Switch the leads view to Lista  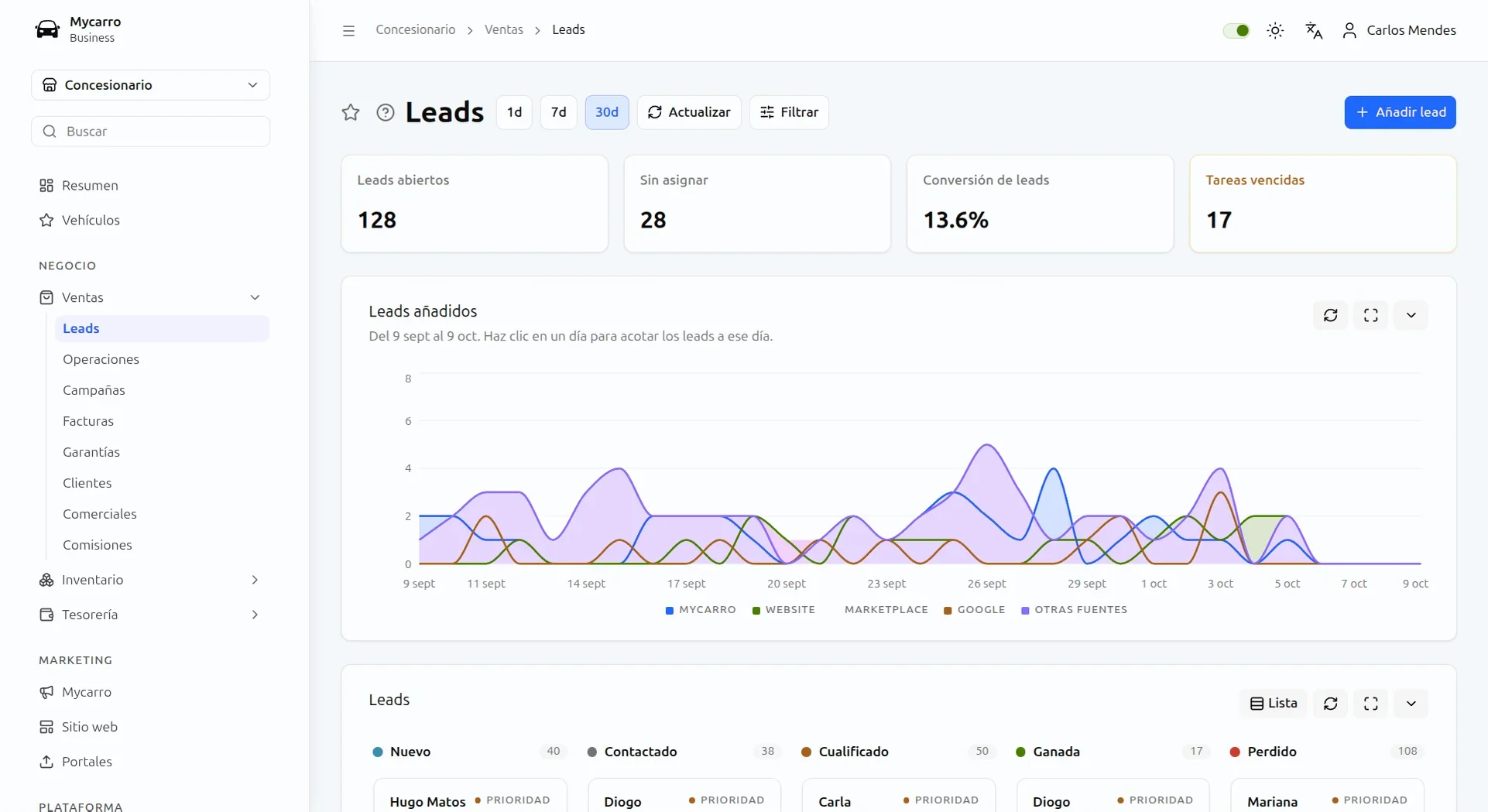(x=1274, y=704)
